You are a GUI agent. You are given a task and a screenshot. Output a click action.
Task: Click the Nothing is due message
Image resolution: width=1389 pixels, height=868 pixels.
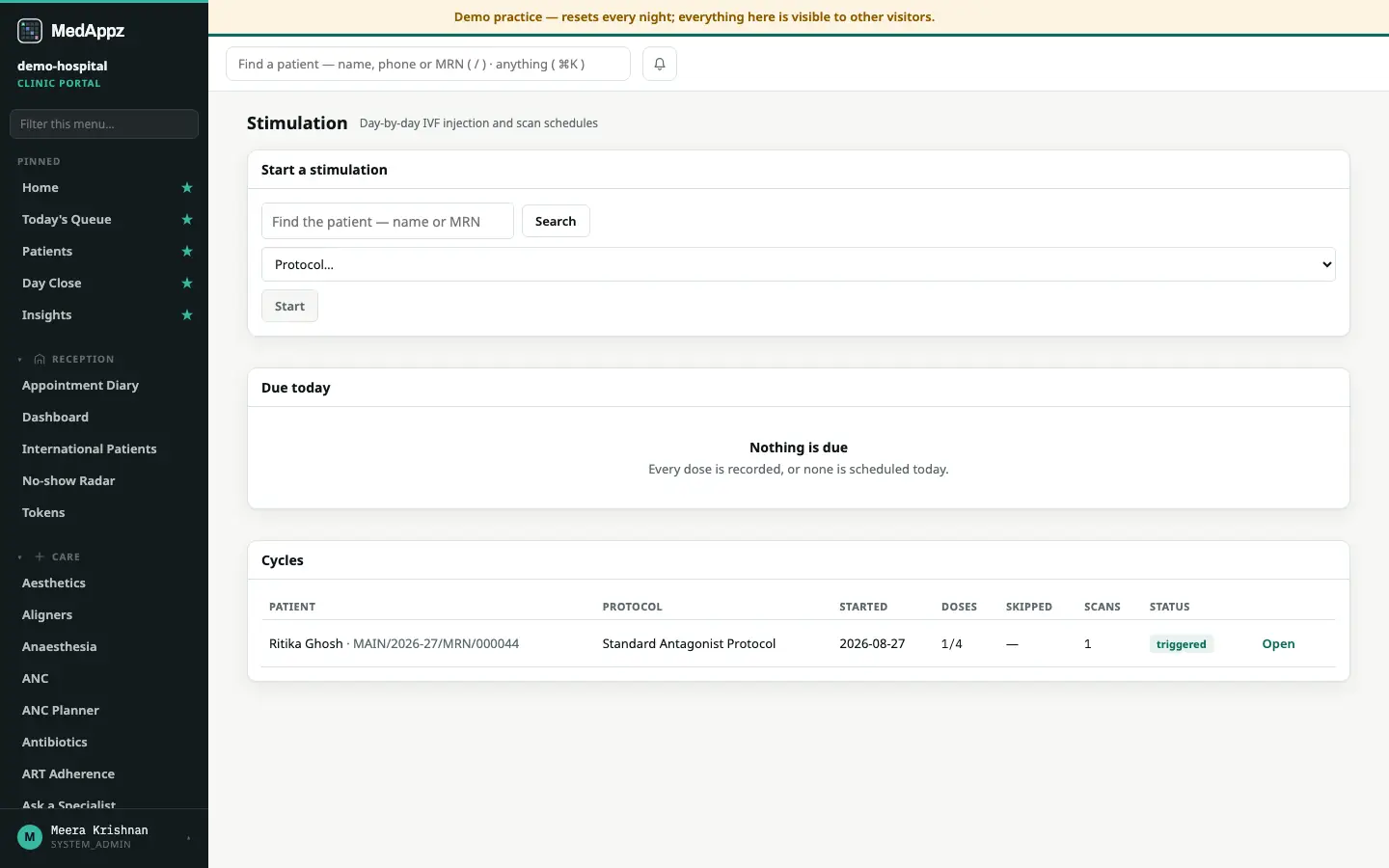[799, 448]
